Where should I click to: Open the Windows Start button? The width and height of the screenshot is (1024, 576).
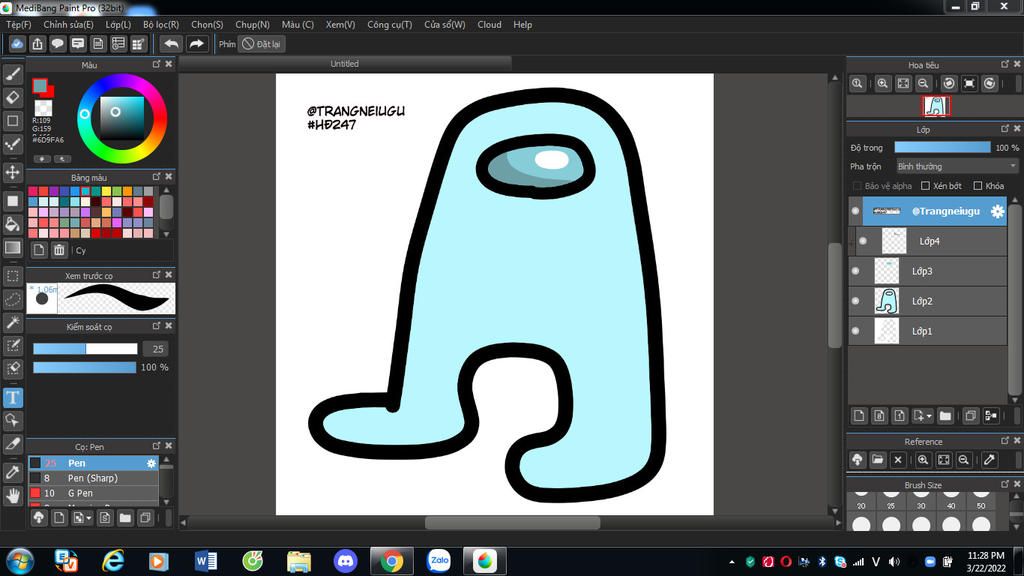20,561
